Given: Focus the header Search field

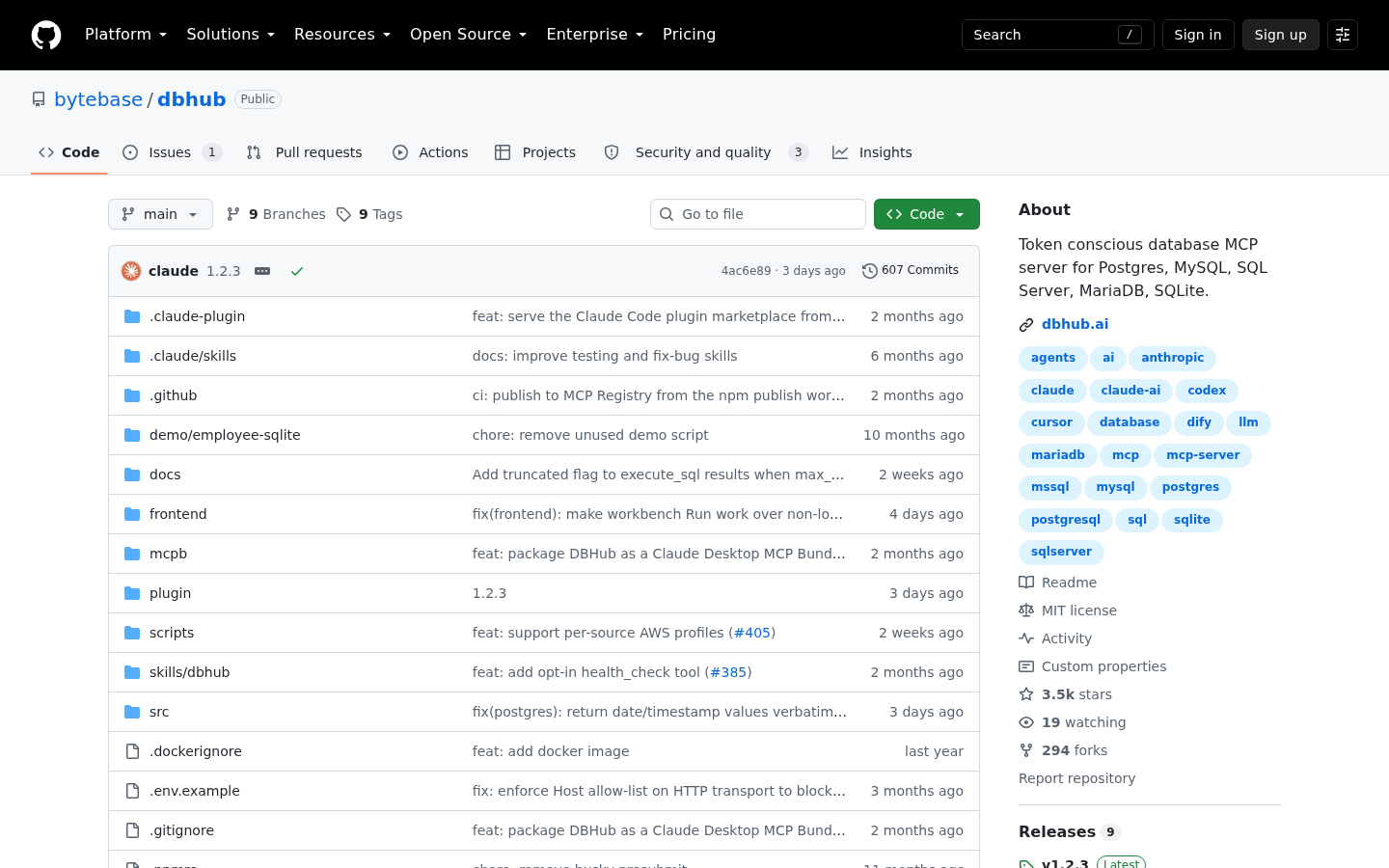Looking at the screenshot, I should coord(1058,35).
